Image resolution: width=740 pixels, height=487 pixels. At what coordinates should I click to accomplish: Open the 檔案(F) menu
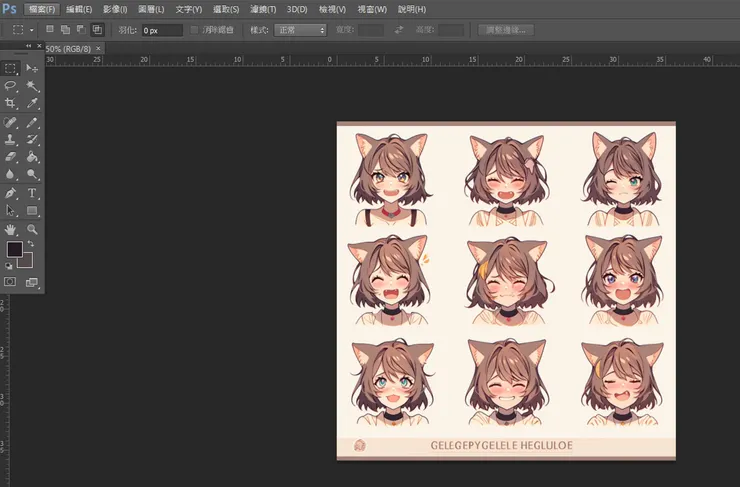tap(43, 9)
